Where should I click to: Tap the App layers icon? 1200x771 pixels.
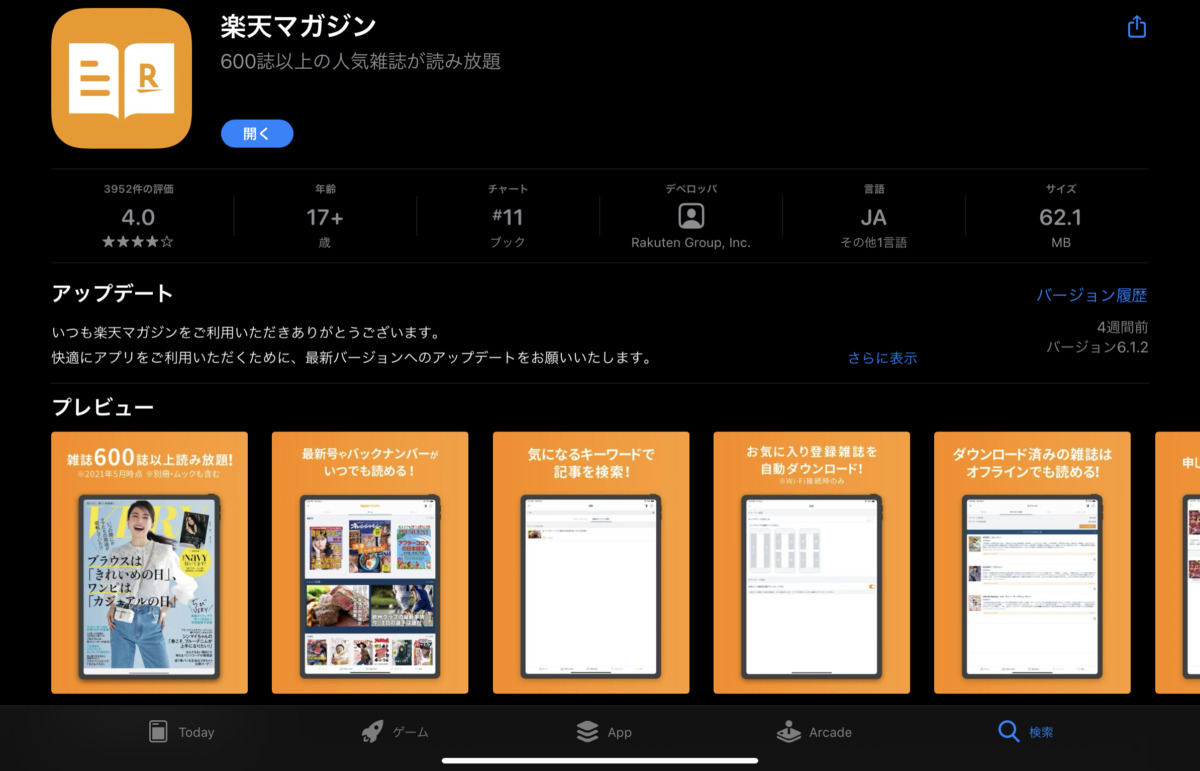pyautogui.click(x=588, y=731)
